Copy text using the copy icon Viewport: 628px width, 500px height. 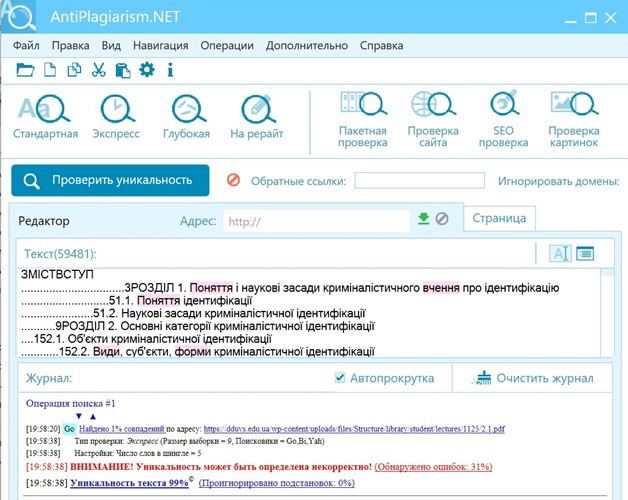pyautogui.click(x=74, y=70)
